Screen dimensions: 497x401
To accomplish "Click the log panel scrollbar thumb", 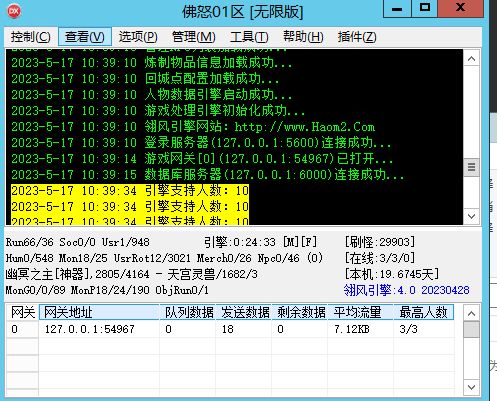I will pos(471,167).
